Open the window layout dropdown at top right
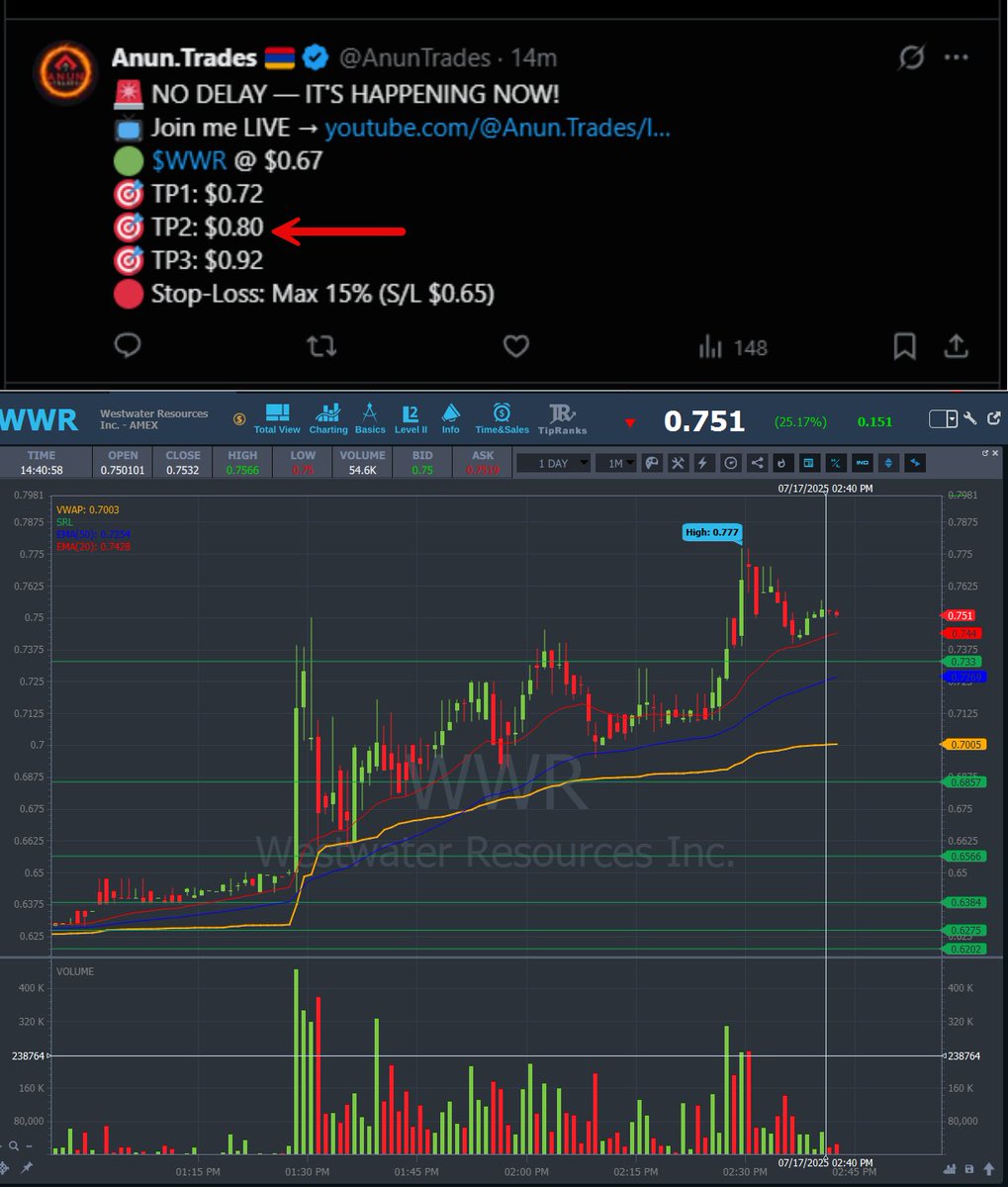 pos(944,419)
